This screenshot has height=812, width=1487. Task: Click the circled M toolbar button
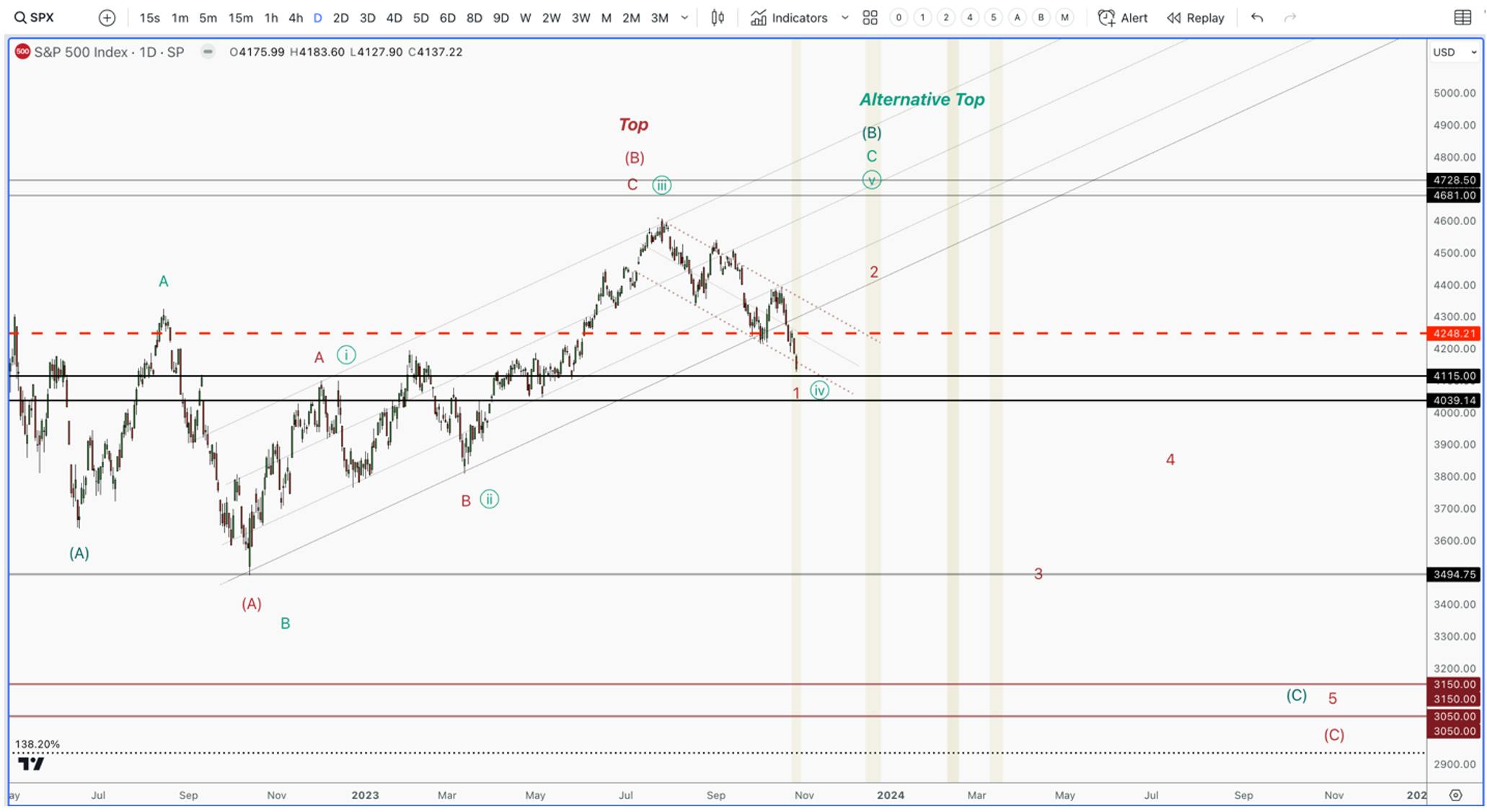(1065, 17)
